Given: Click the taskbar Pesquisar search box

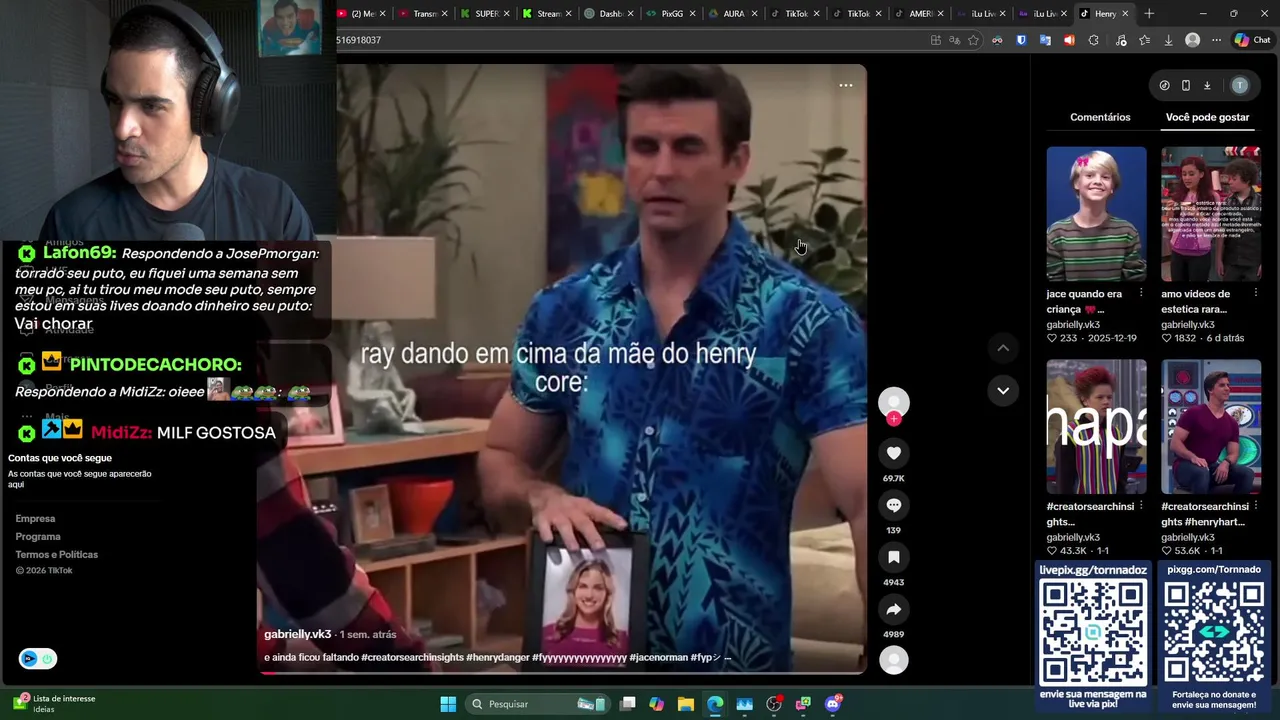Looking at the screenshot, I should point(536,704).
